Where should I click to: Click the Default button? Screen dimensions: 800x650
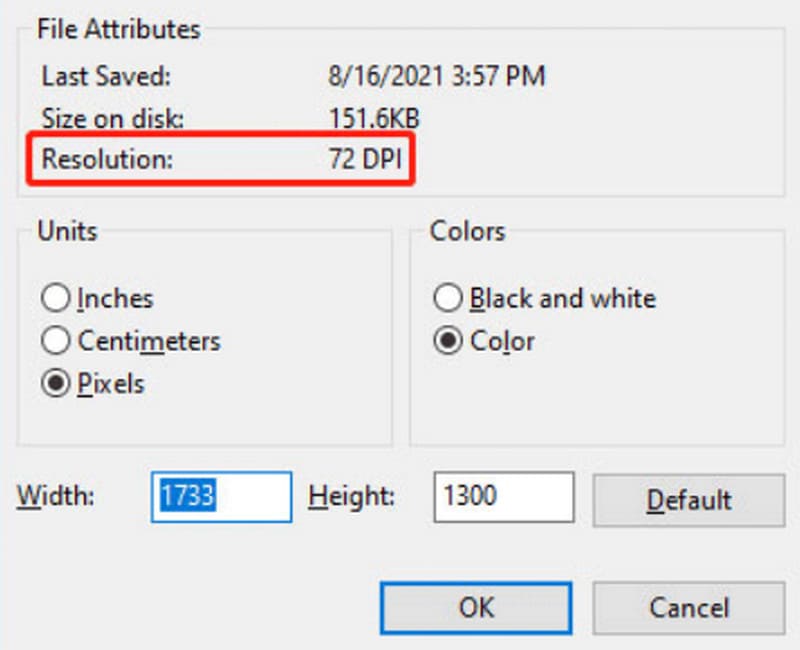[x=689, y=500]
